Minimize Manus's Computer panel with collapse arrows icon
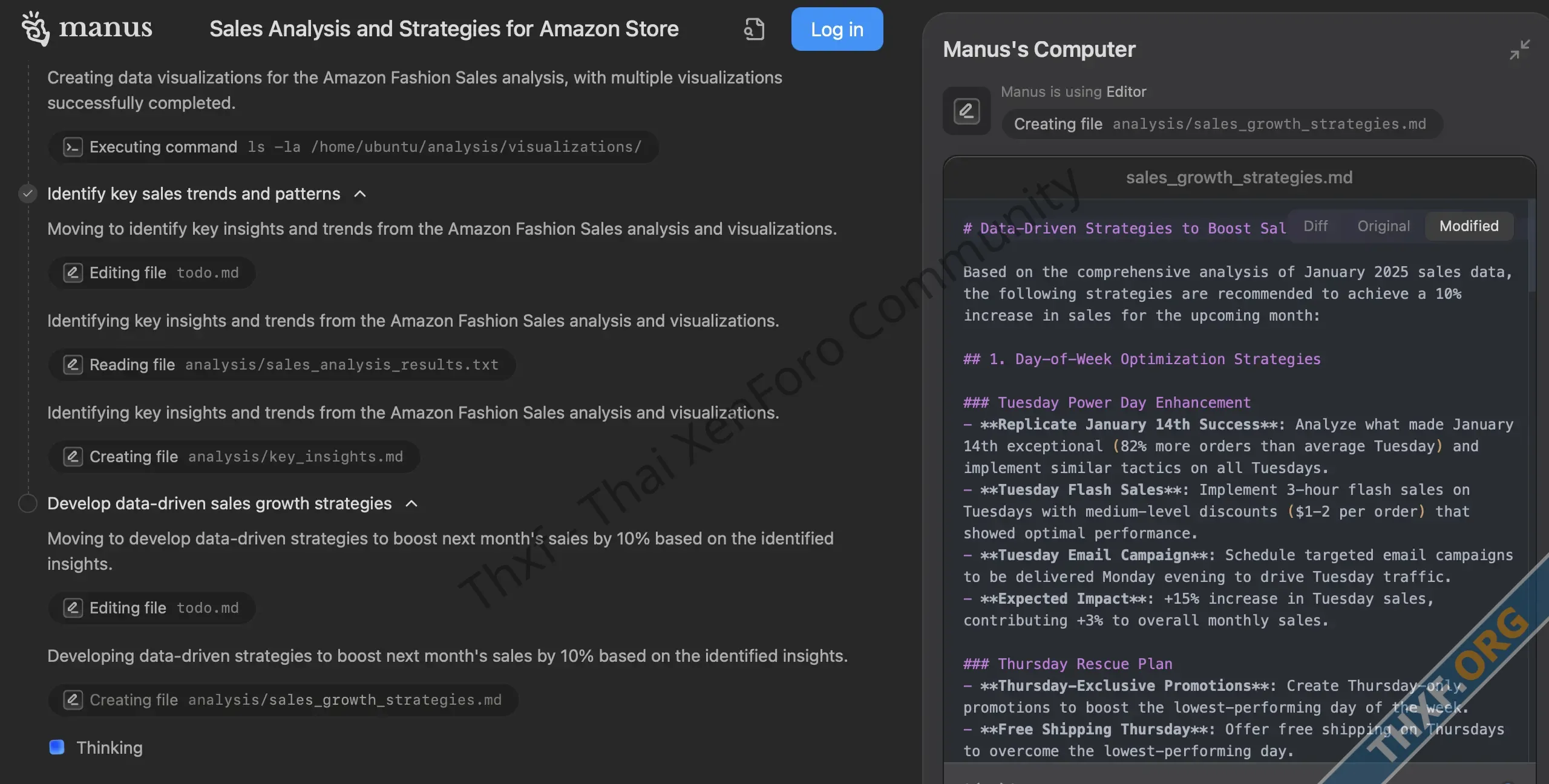1549x784 pixels. click(x=1519, y=50)
